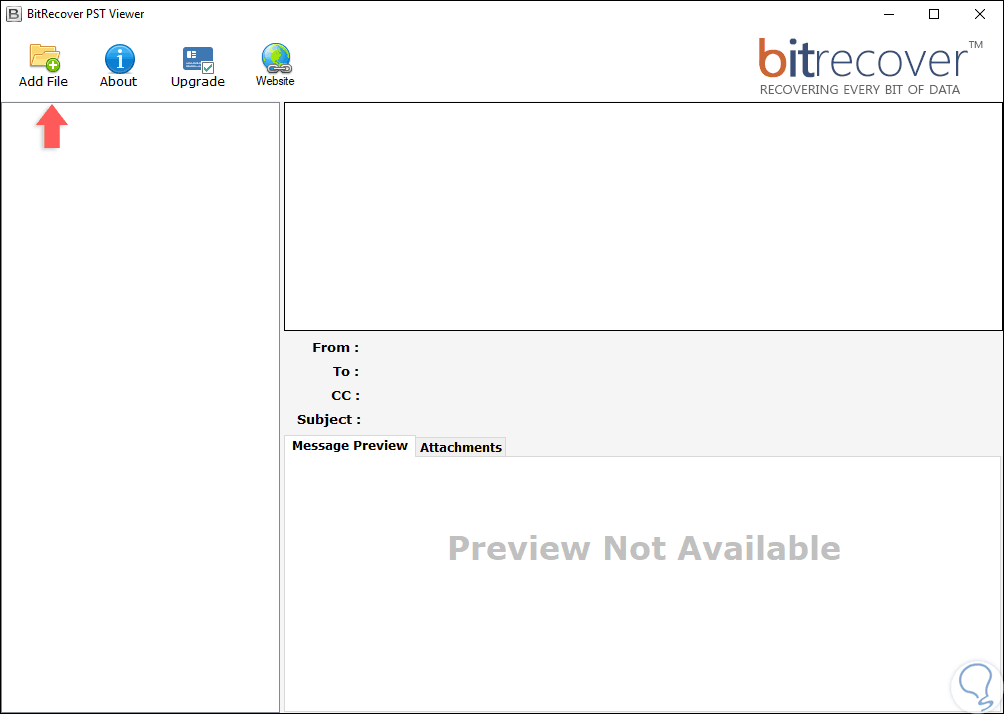The width and height of the screenshot is (1004, 714).
Task: Open the Website globe icon
Action: click(276, 58)
